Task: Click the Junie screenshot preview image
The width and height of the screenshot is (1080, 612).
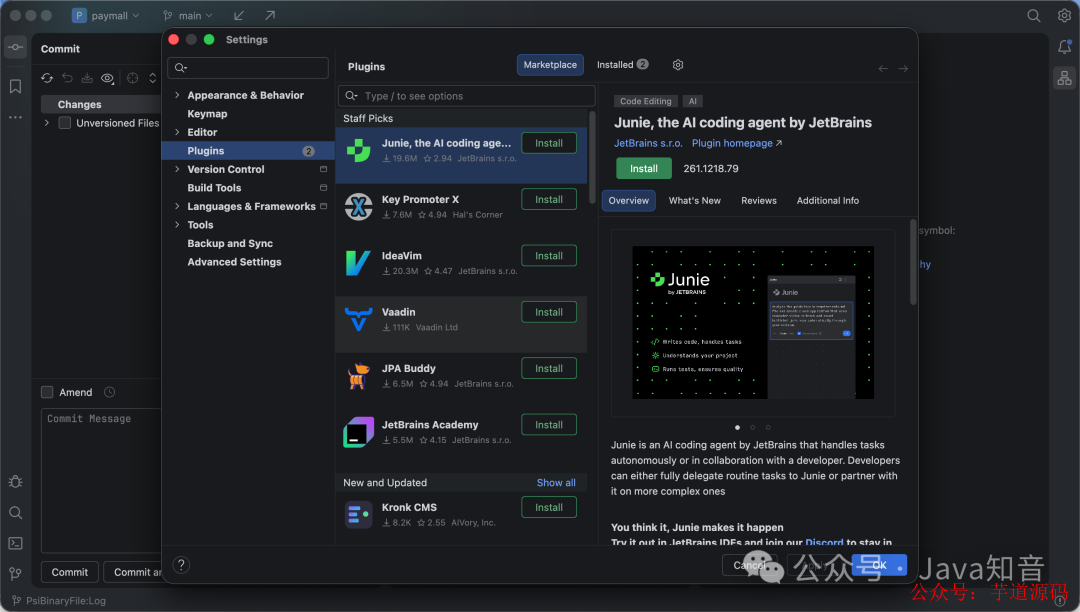Action: [753, 322]
